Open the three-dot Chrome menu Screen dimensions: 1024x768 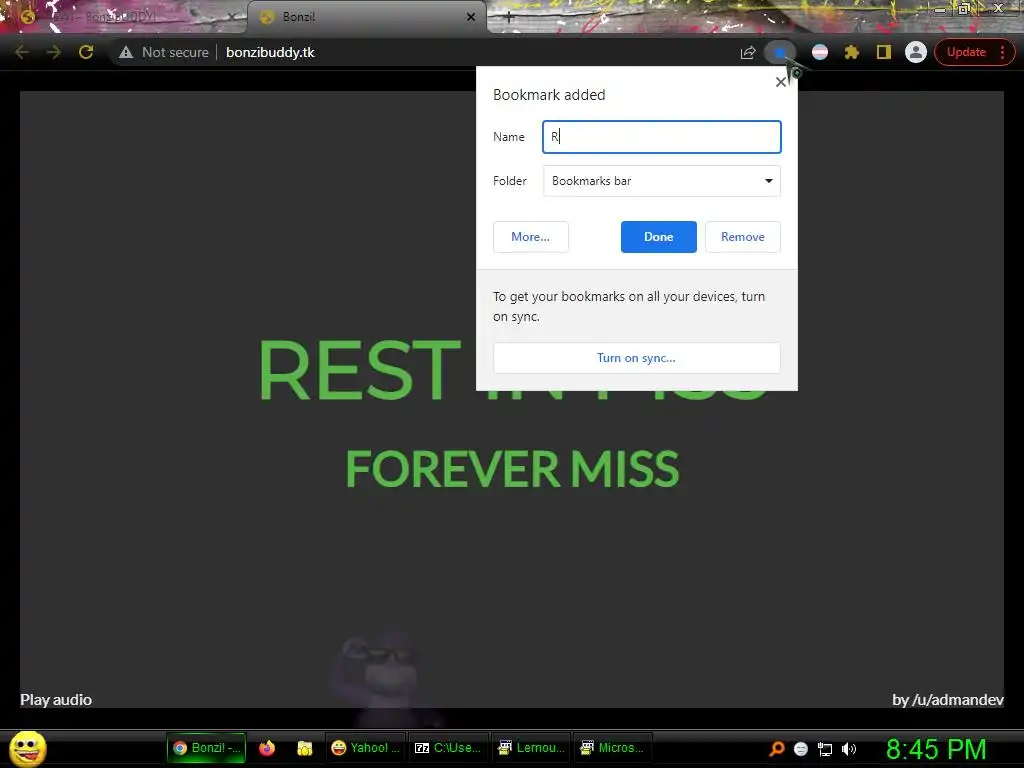coord(1002,52)
